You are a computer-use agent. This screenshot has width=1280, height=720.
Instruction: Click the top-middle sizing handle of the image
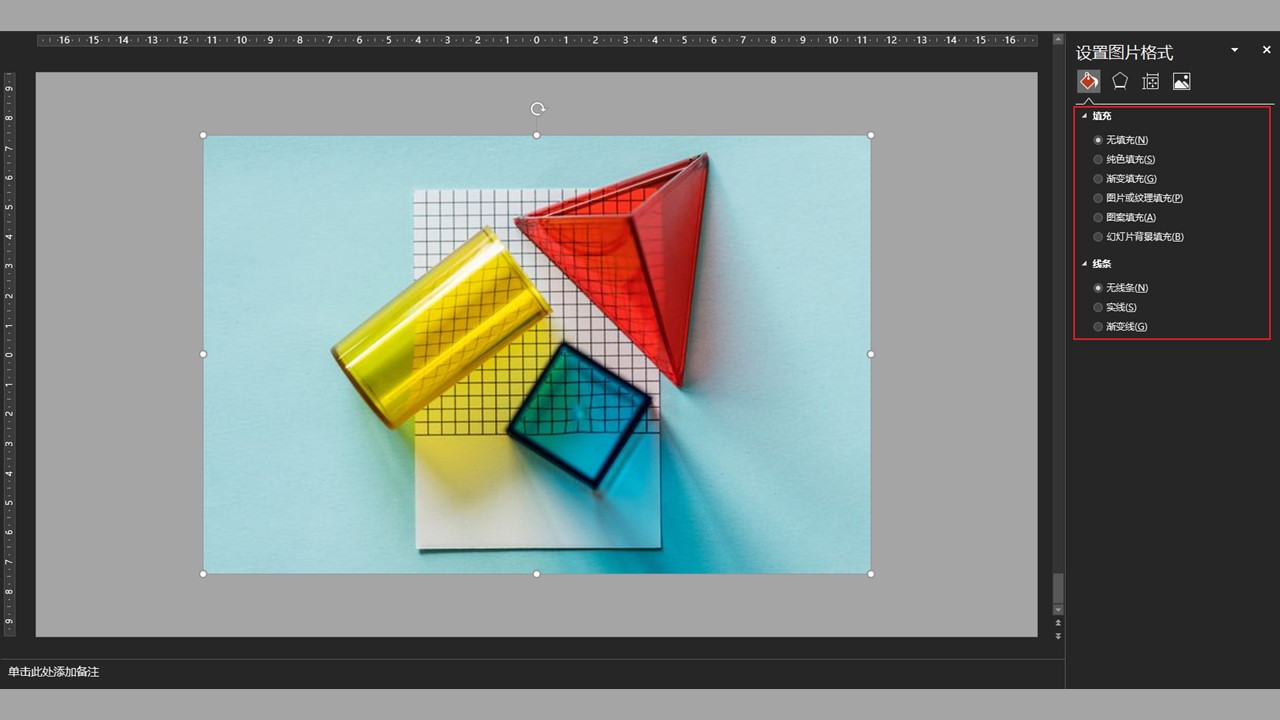537,135
